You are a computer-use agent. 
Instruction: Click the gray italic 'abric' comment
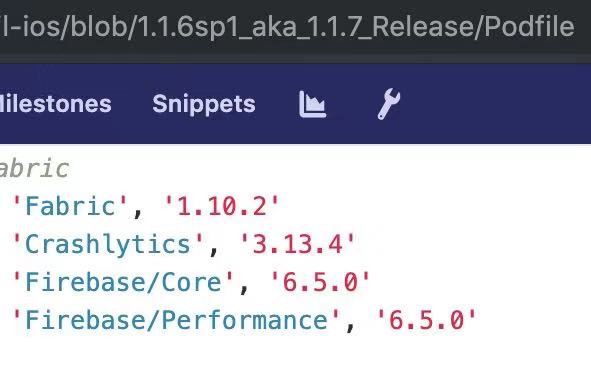(34, 168)
